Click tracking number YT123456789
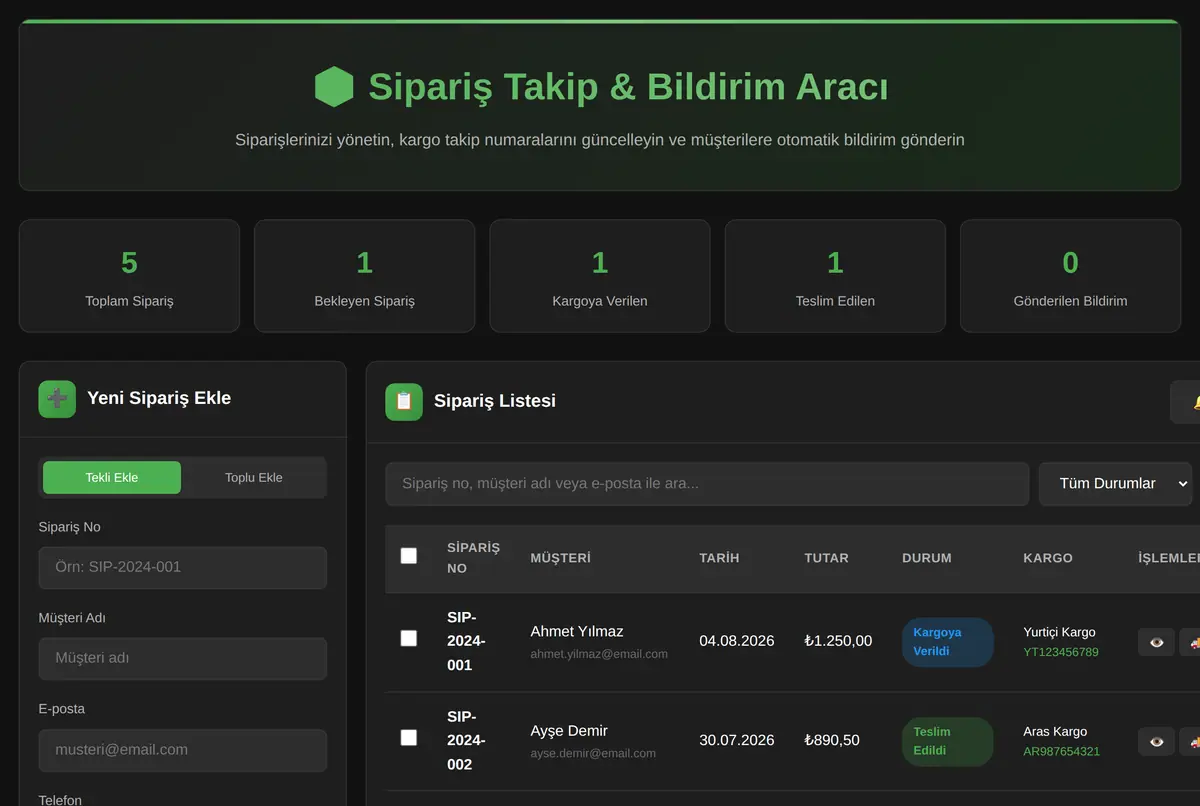Viewport: 1200px width, 806px height. tap(1061, 652)
